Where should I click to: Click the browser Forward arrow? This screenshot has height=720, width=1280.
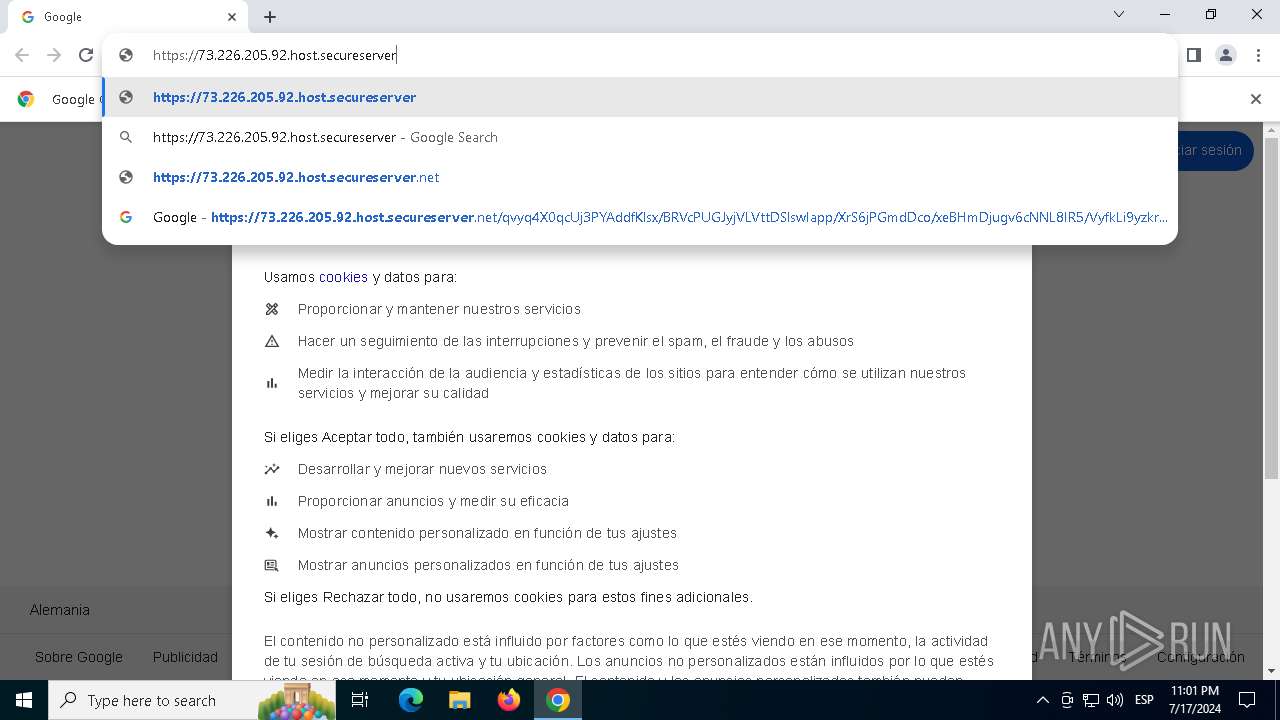[x=54, y=55]
